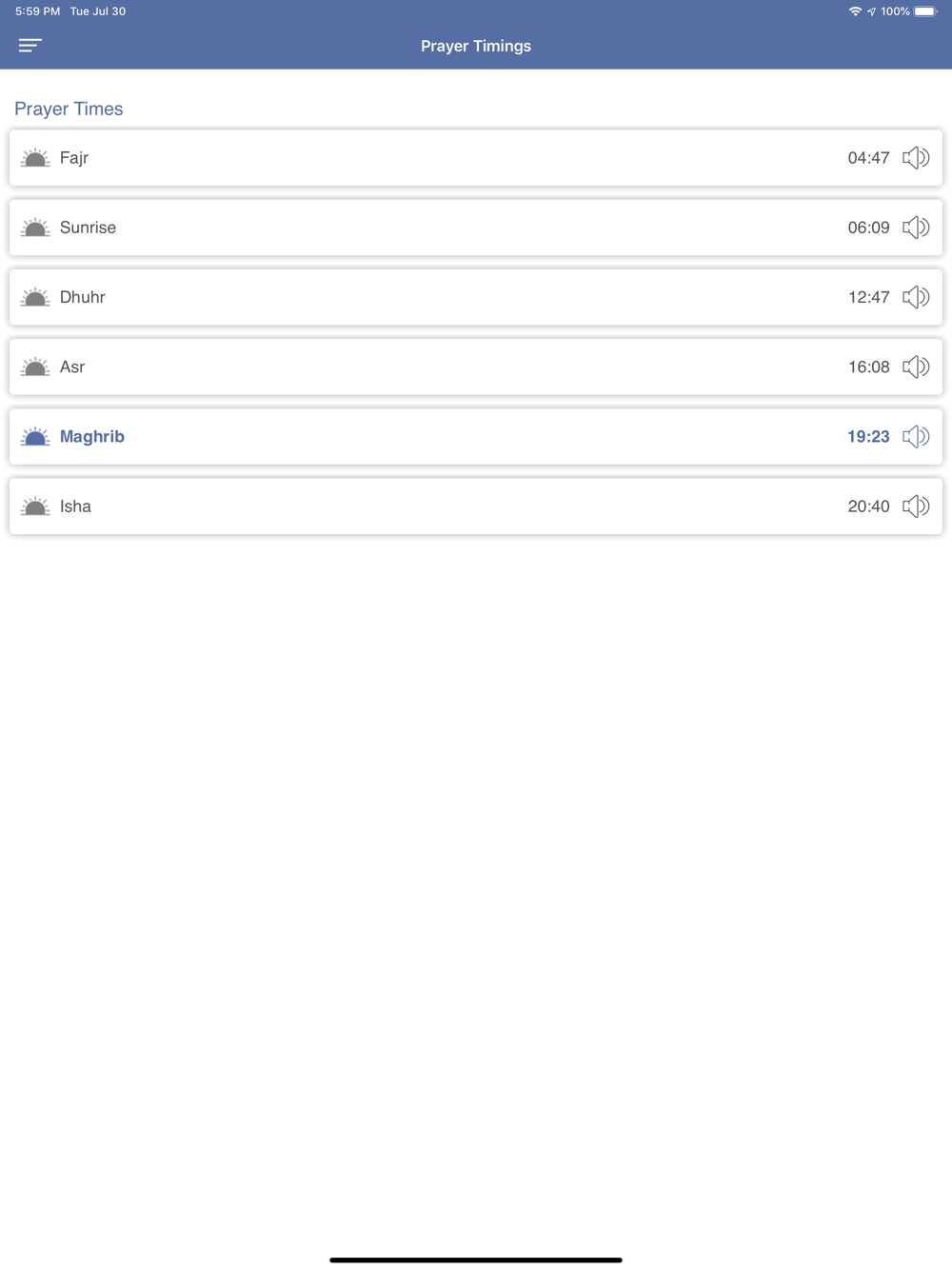The height and width of the screenshot is (1270, 952).
Task: Mute the Maghrib adhan speaker
Action: tap(916, 437)
